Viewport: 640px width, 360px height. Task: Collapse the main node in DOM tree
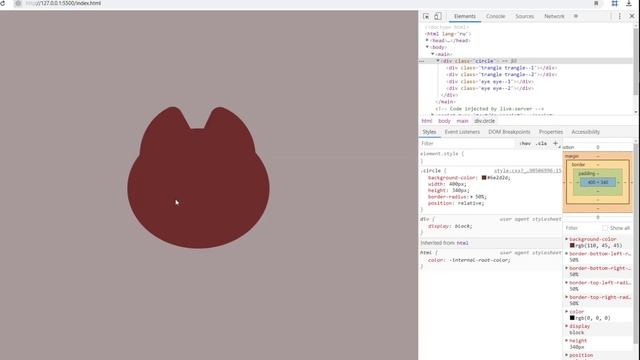pos(433,54)
